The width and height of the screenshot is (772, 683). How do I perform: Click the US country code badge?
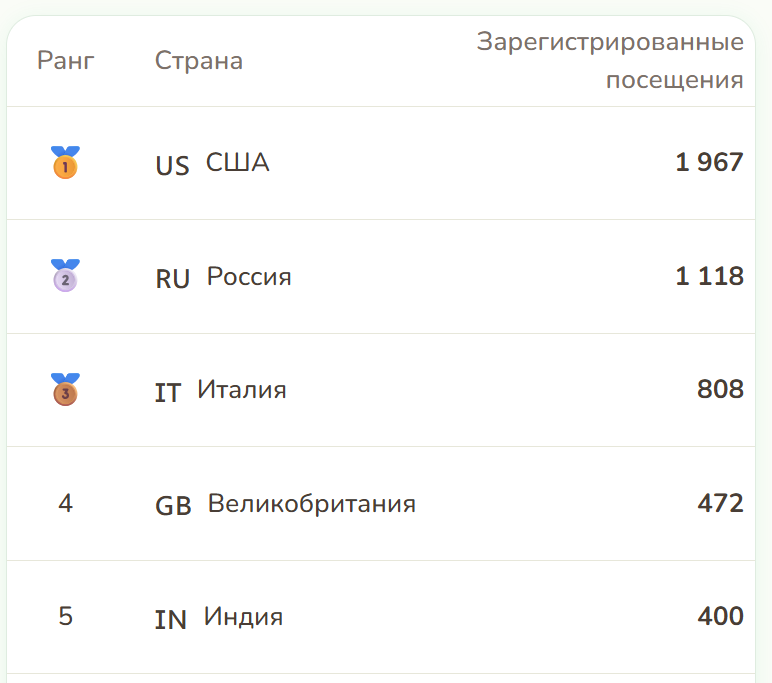point(172,166)
